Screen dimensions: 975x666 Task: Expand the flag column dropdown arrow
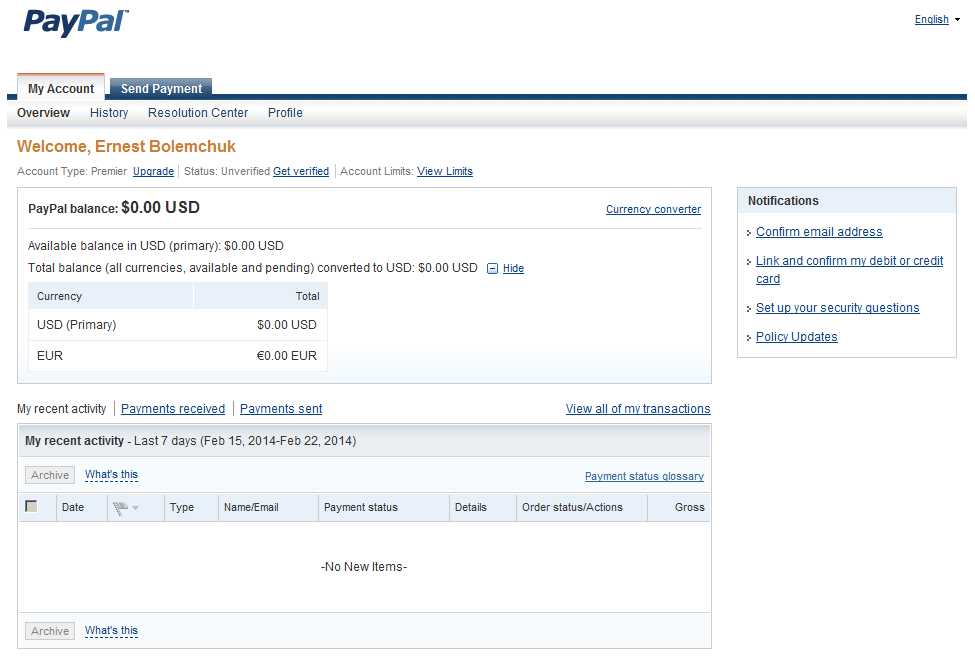[136, 508]
